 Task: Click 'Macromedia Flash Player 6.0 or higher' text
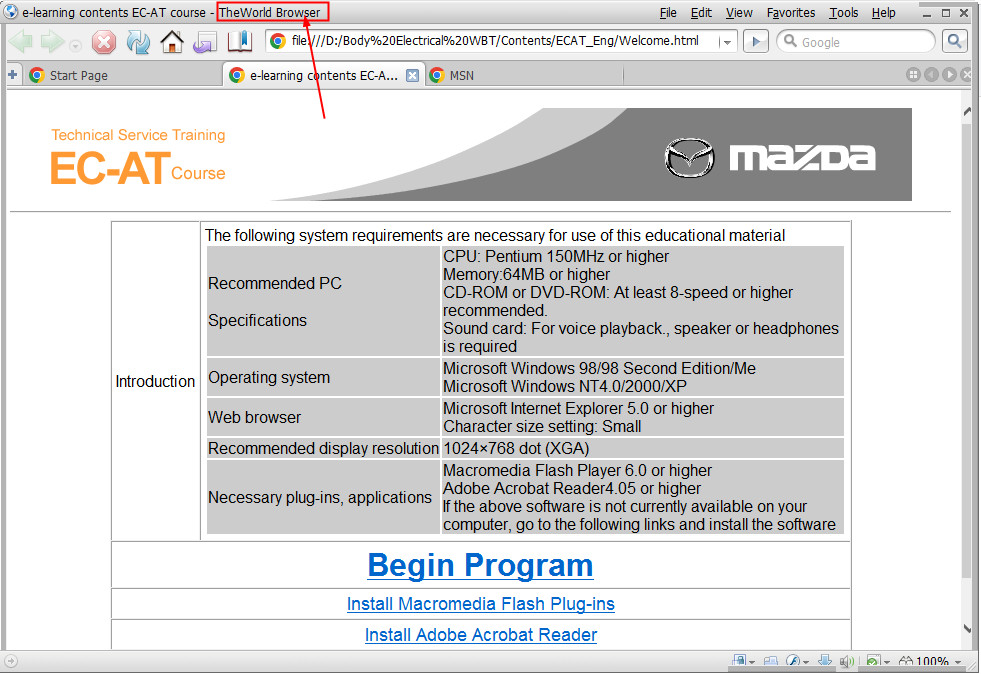(577, 471)
